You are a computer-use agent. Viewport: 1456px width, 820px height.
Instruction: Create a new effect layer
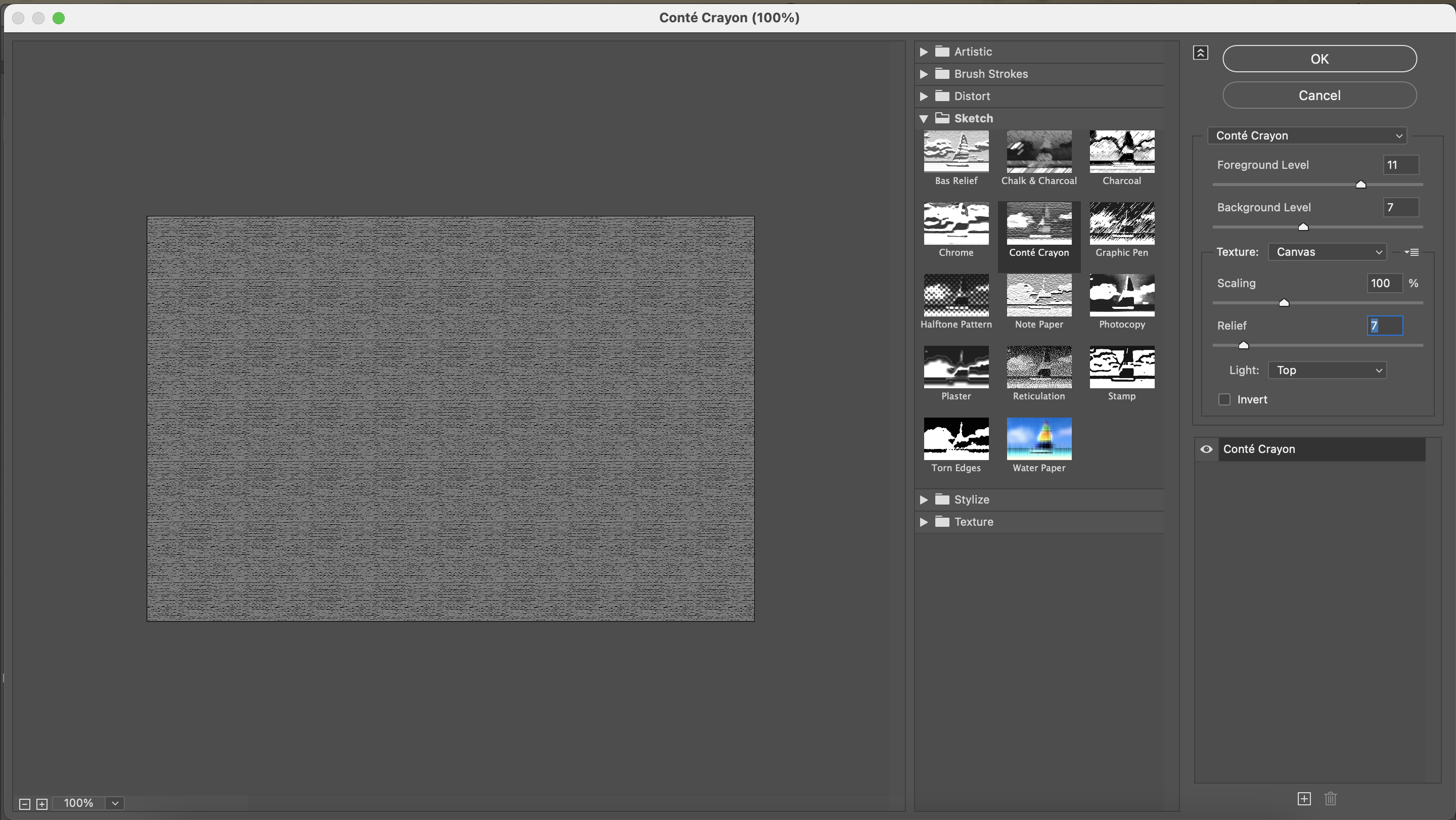pos(1304,799)
